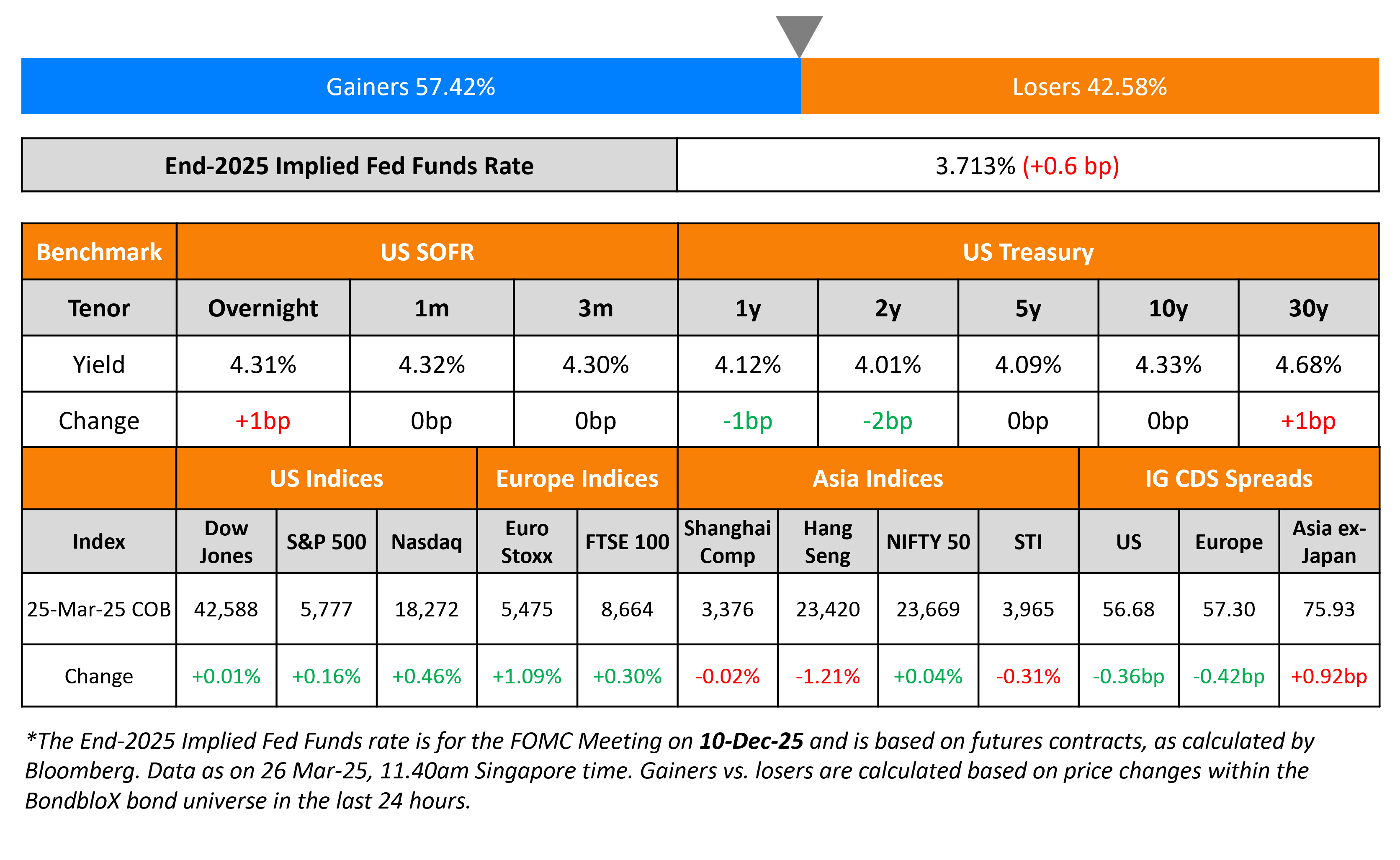Click the Overnight tenor column header
Viewport: 1400px width, 860px height.
(x=263, y=308)
